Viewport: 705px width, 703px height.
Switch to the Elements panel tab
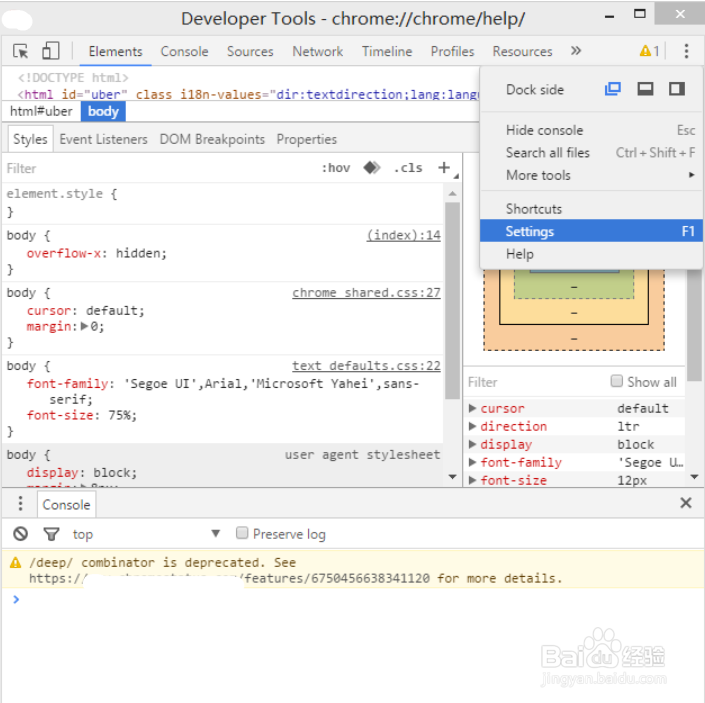tap(116, 51)
